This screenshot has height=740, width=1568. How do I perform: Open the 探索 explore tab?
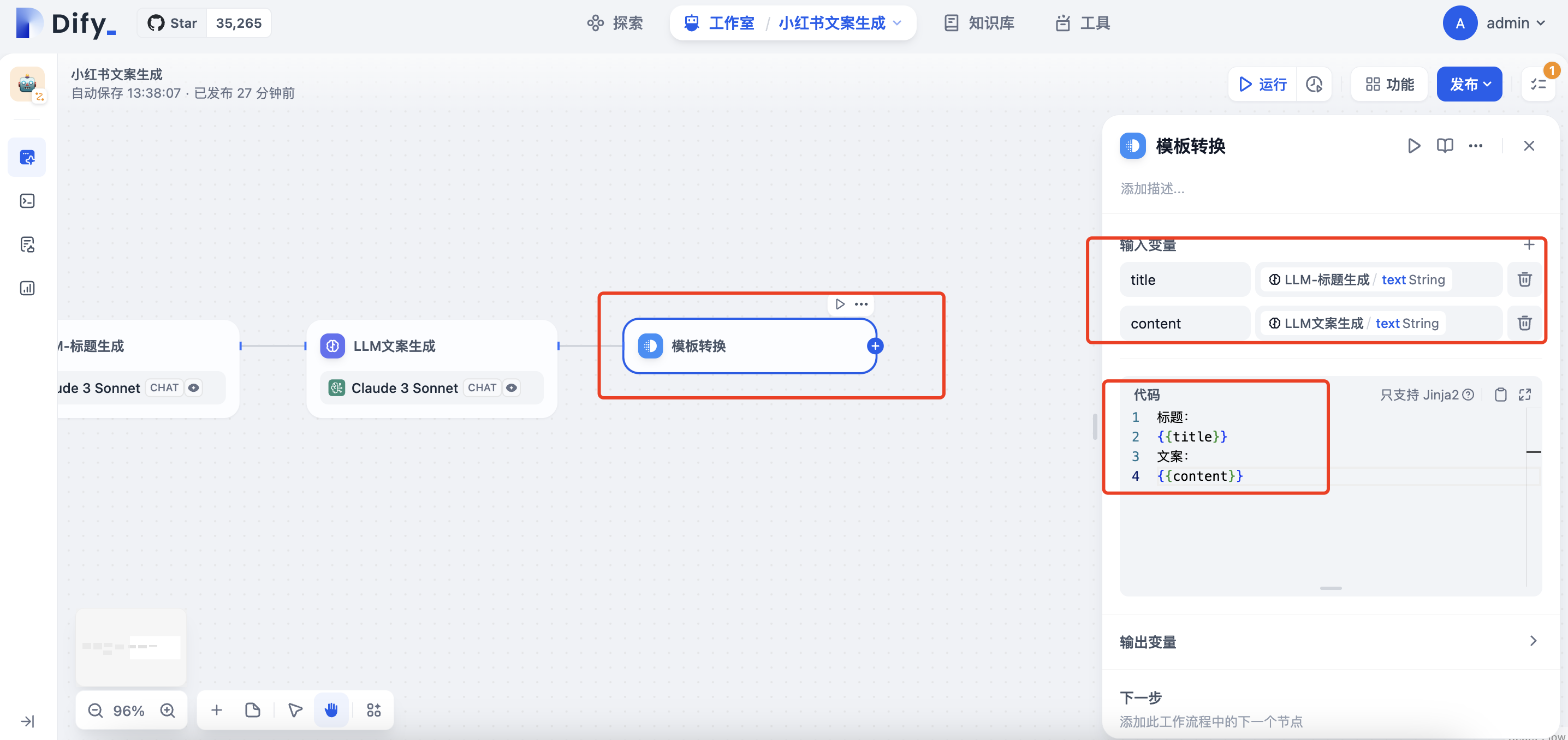615,23
